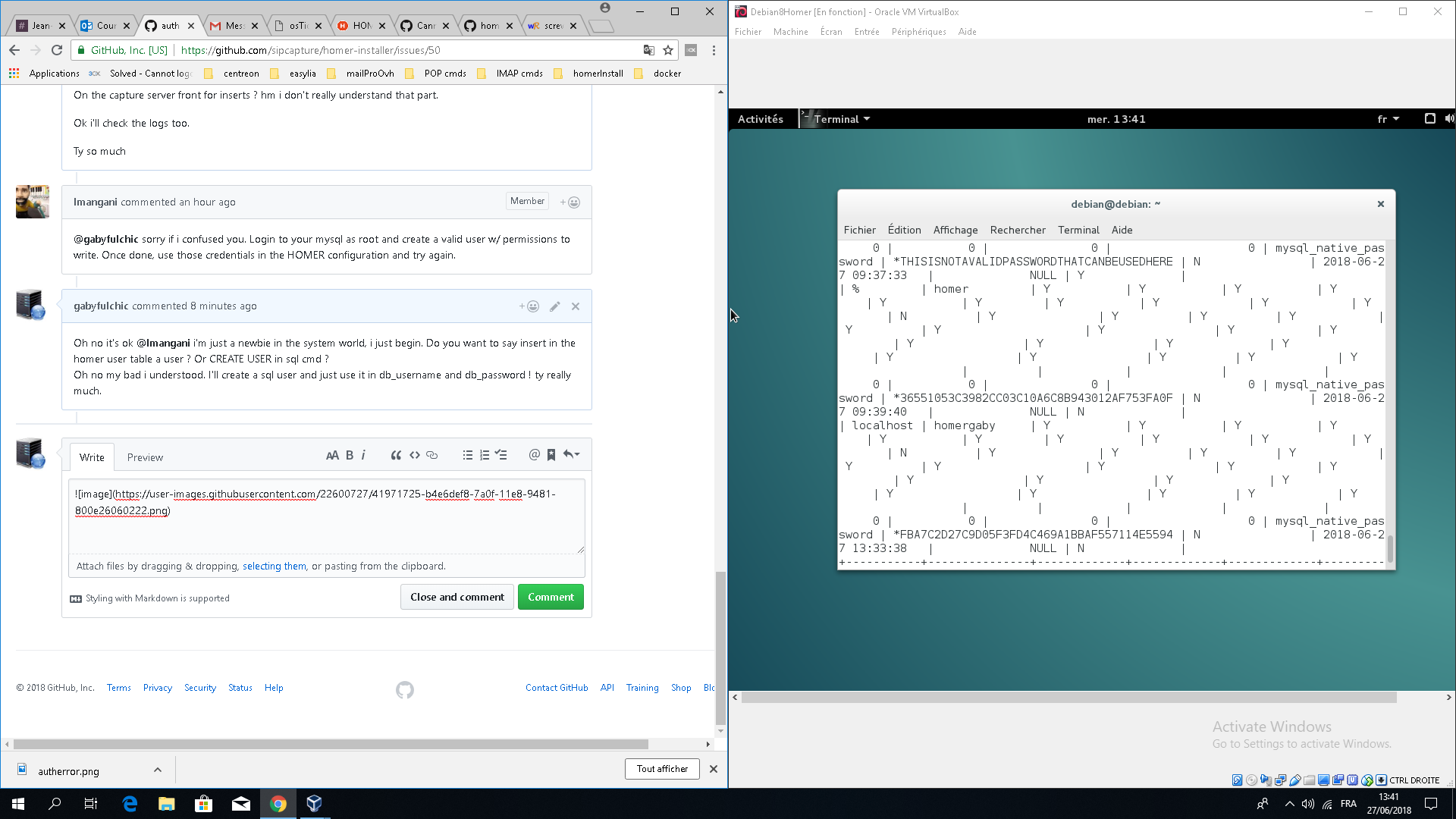This screenshot has width=1456, height=819.
Task: Mute sound via the Windows taskbar speaker
Action: coord(1307,804)
